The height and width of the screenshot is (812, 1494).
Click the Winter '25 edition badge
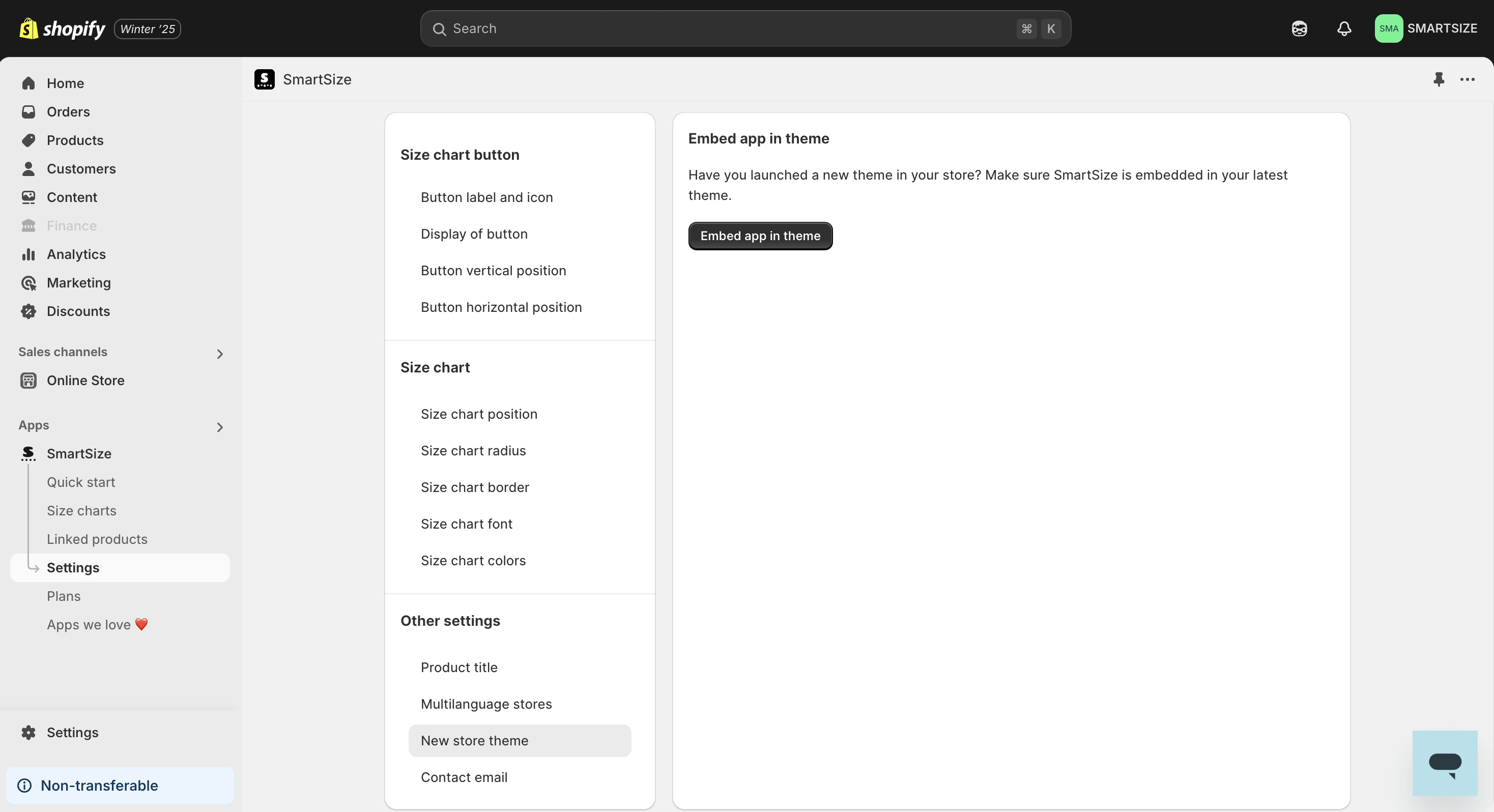pos(147,29)
